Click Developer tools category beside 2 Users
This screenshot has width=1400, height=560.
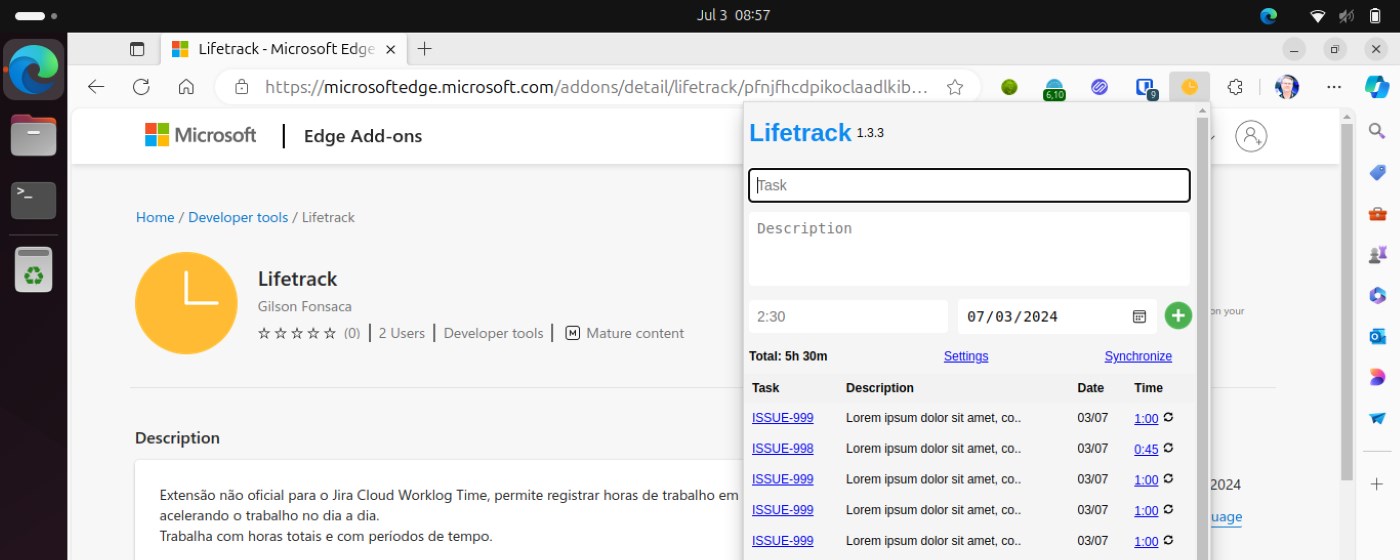[493, 333]
